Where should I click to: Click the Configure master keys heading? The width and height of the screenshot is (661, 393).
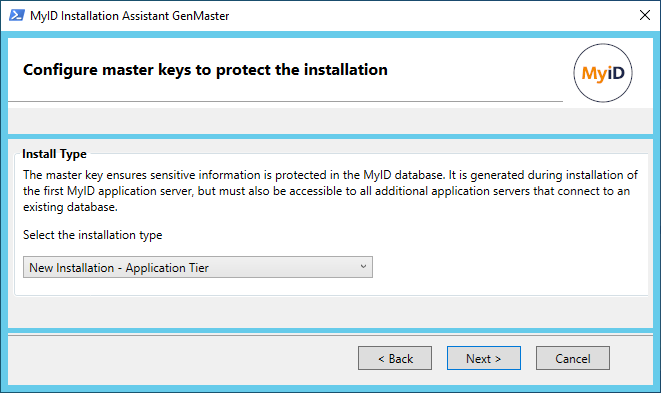point(205,70)
